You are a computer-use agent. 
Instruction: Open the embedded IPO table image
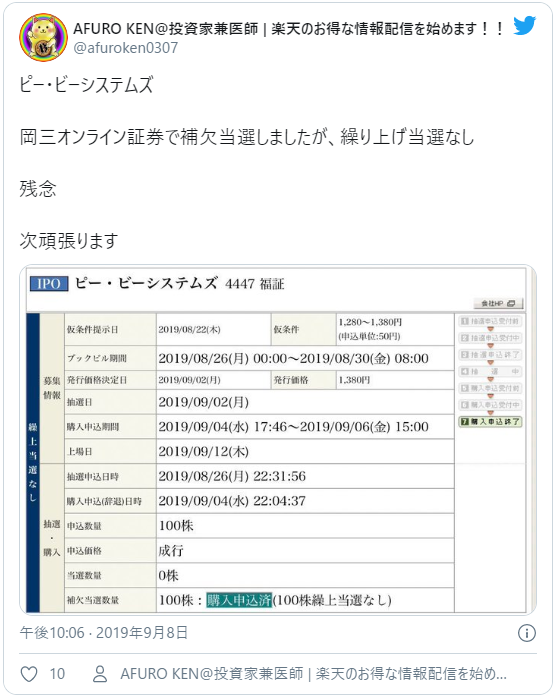click(278, 440)
